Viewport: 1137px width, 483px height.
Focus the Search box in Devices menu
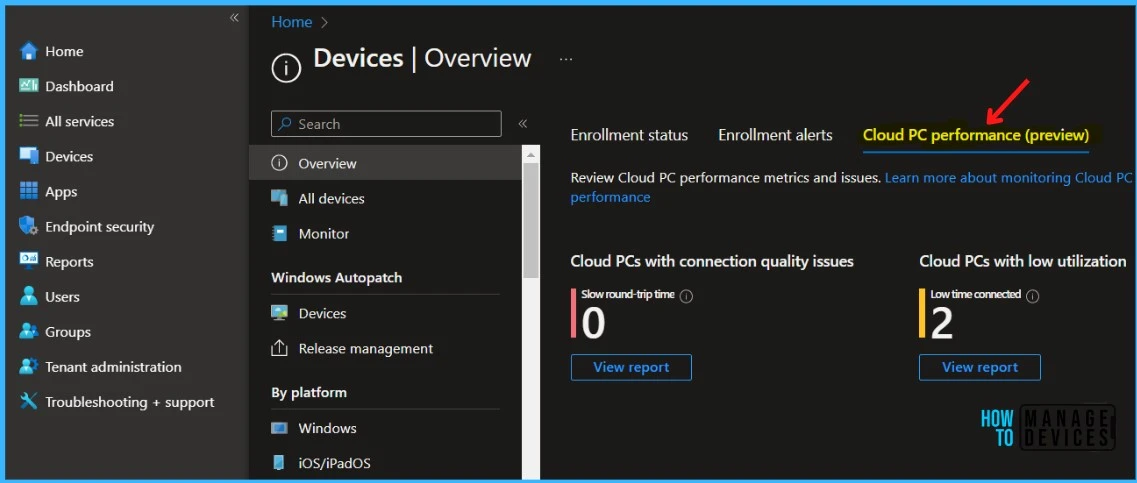[386, 124]
